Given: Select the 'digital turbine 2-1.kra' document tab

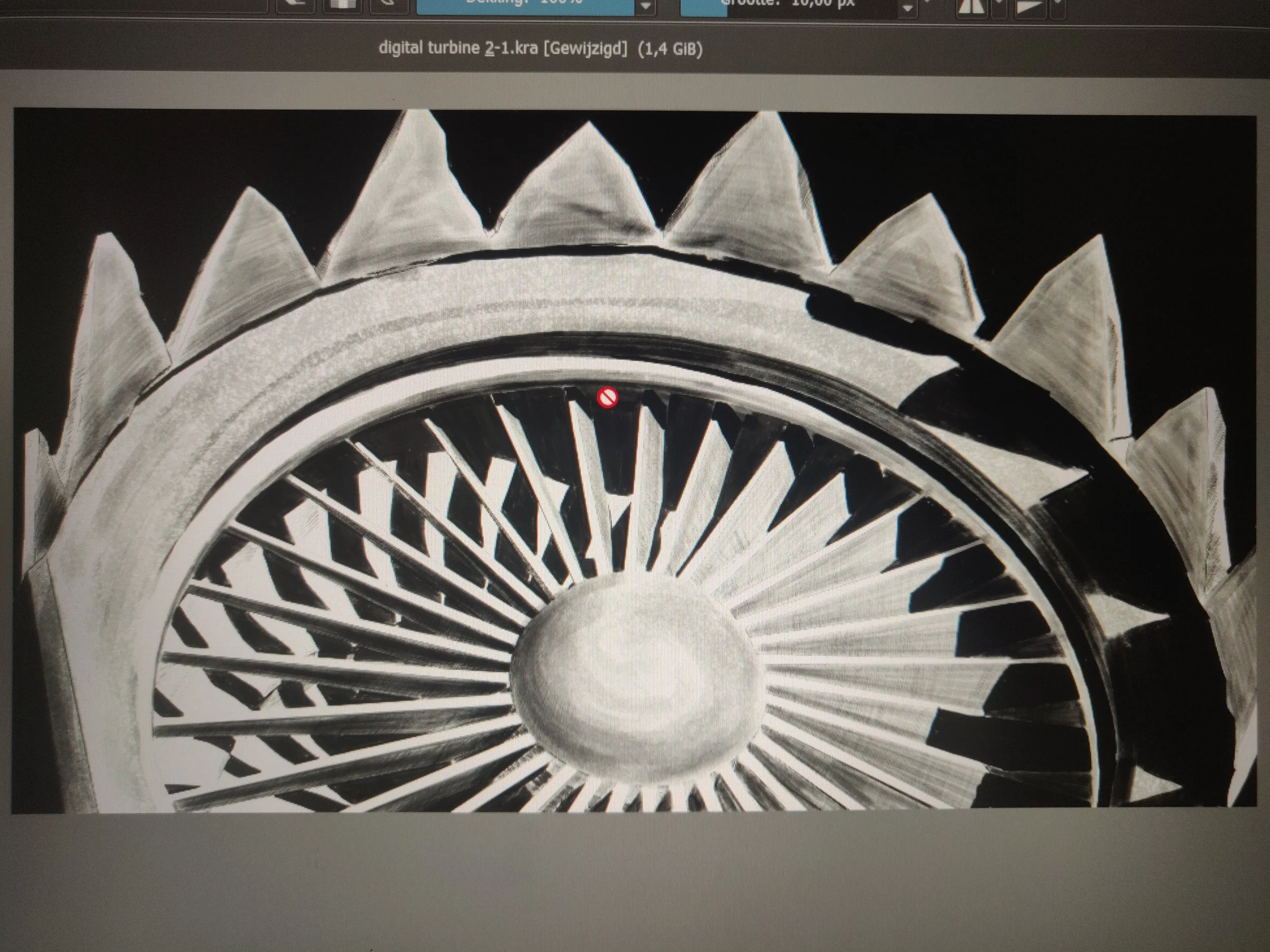Looking at the screenshot, I should click(541, 49).
